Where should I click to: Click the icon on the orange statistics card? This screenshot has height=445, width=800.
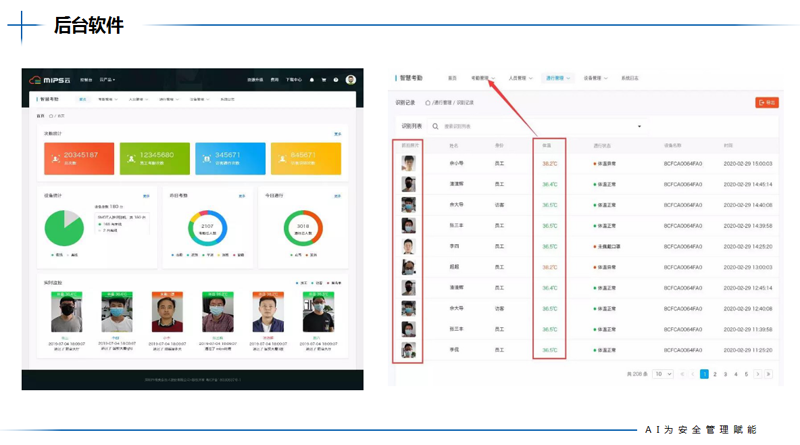click(57, 157)
